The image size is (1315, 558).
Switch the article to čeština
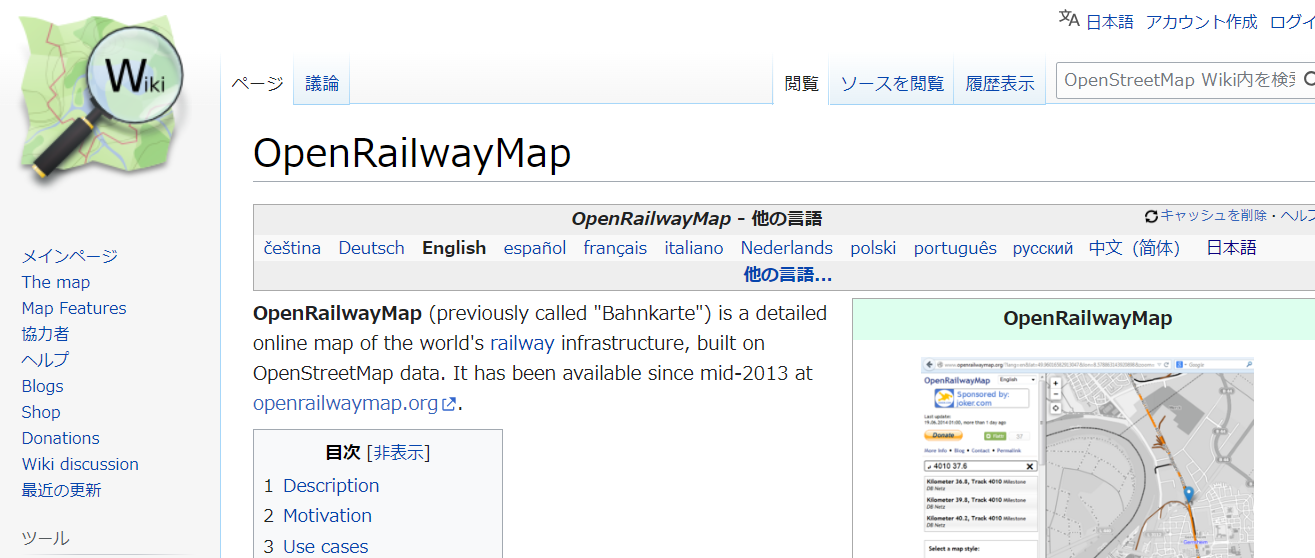(x=292, y=248)
